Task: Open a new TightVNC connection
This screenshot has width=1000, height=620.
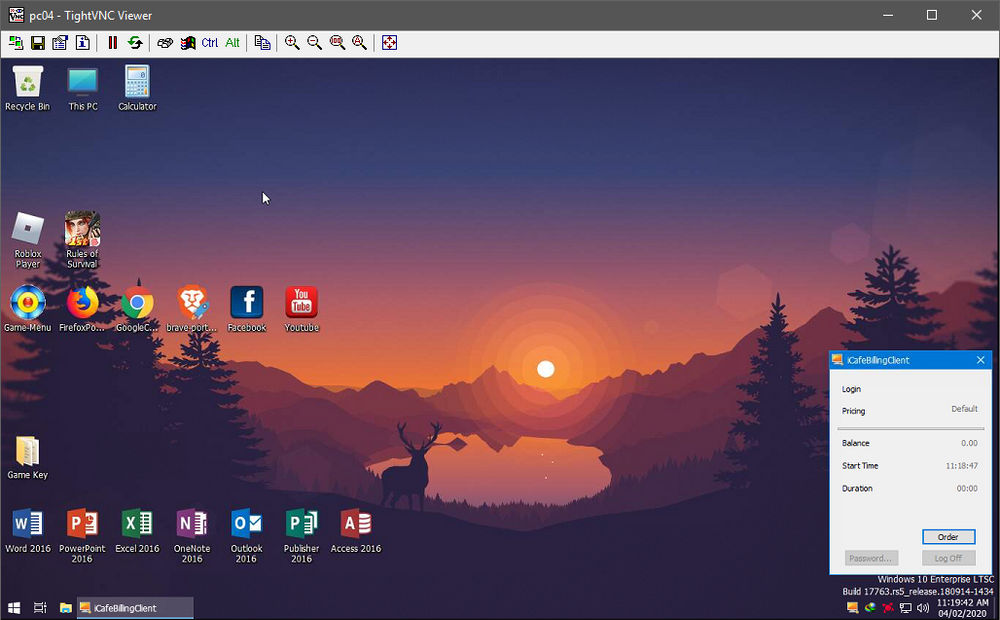Action: [x=14, y=42]
